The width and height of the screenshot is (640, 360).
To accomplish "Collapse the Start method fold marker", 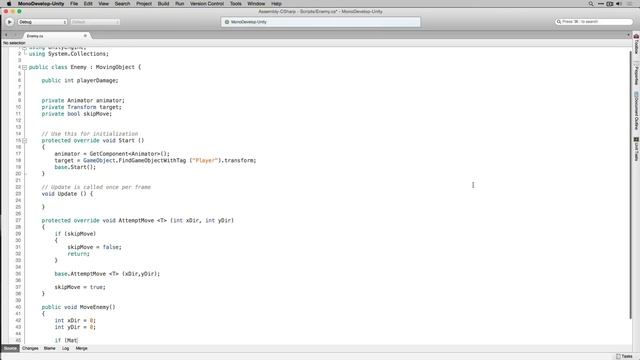I will pyautogui.click(x=24, y=141).
